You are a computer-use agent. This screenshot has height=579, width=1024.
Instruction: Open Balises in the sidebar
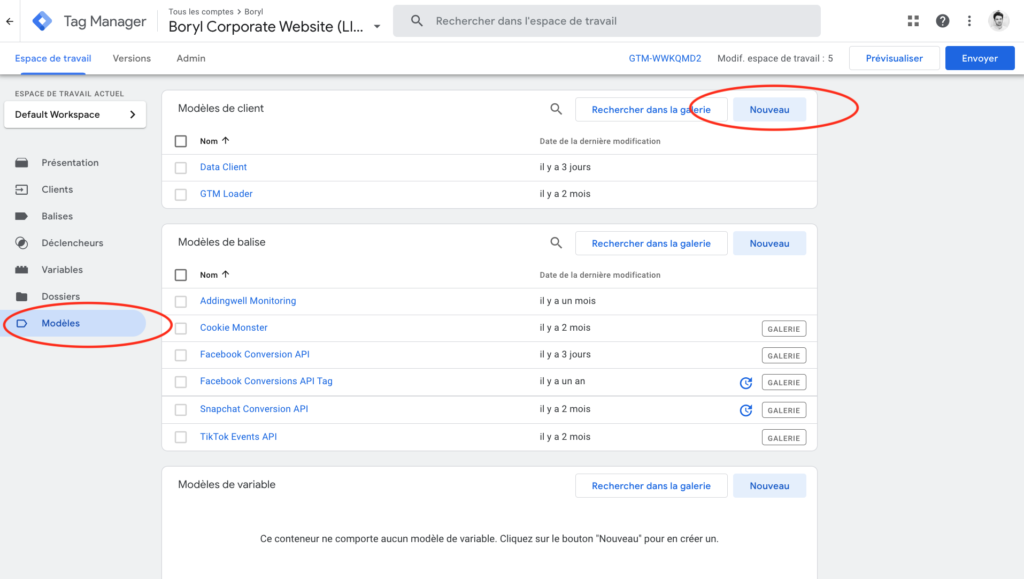pyautogui.click(x=57, y=216)
